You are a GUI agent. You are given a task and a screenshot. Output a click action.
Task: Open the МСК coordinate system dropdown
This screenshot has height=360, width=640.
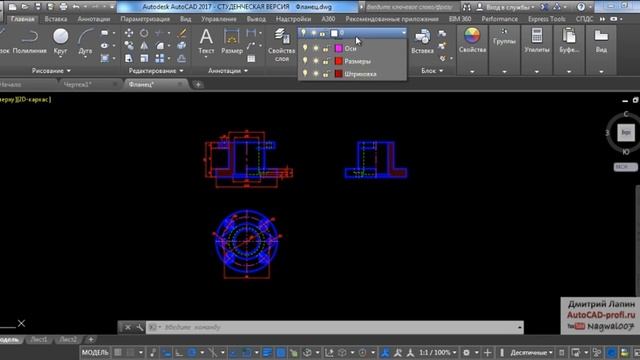point(625,167)
